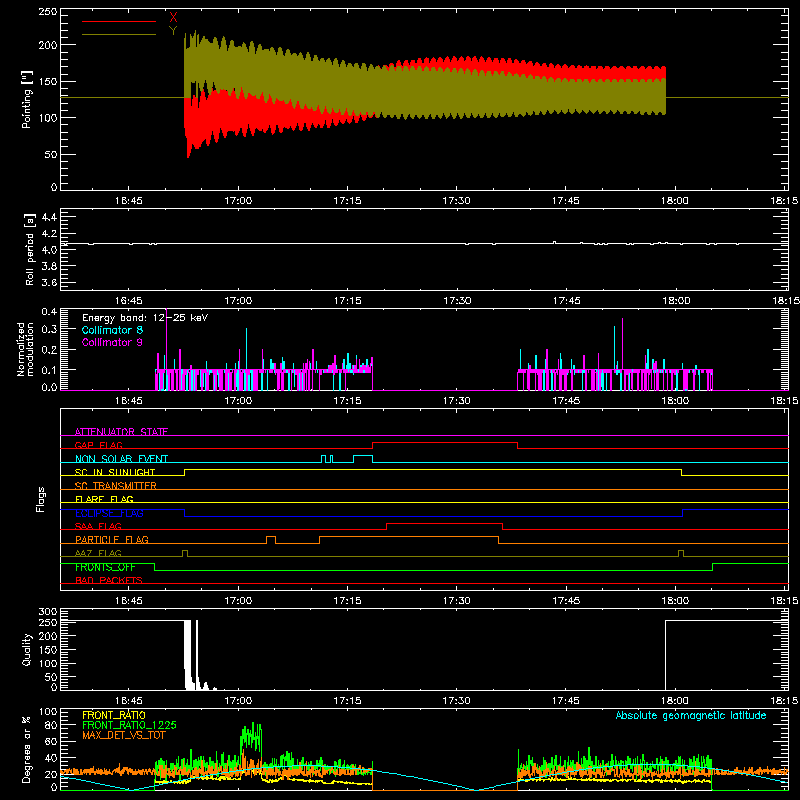Click the 80 tick on the Degrees axis
The width and height of the screenshot is (800, 800).
(x=51, y=725)
